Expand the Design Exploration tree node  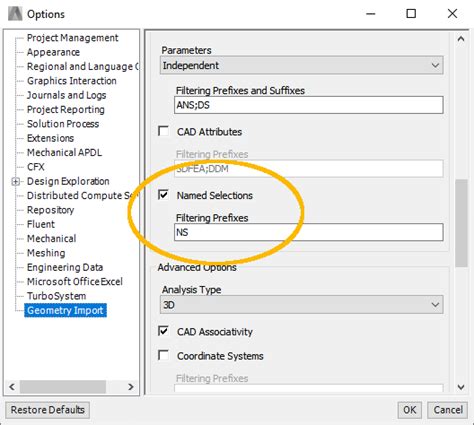(15, 182)
